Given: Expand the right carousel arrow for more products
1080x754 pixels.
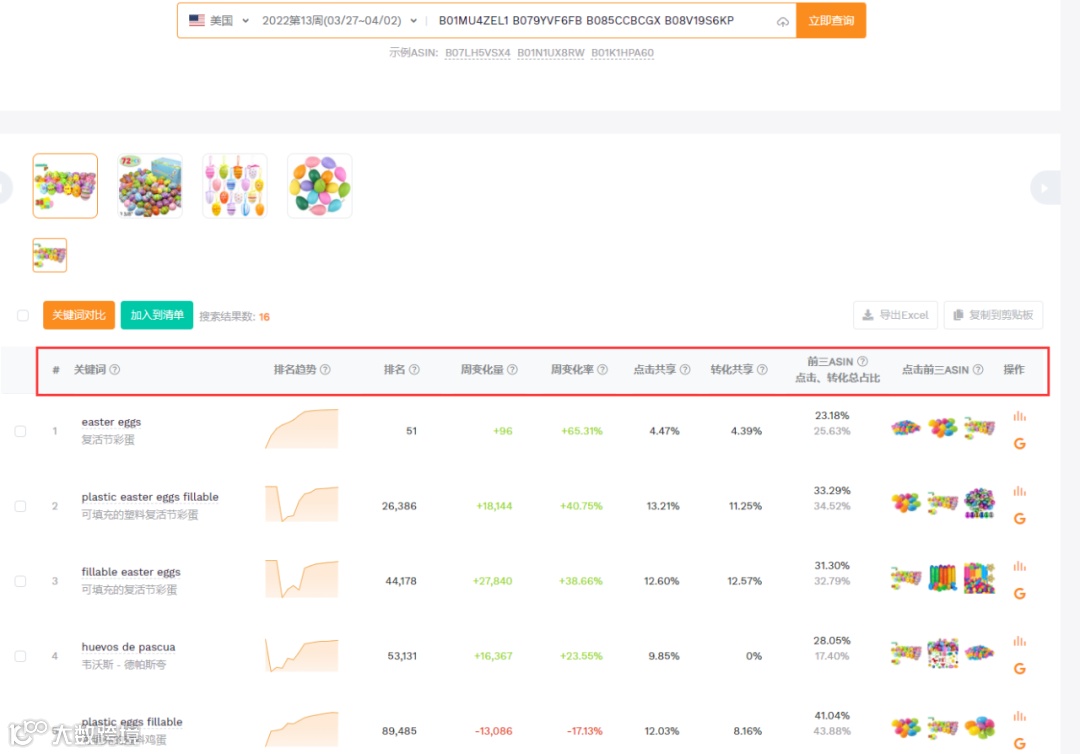Looking at the screenshot, I should [x=1046, y=186].
